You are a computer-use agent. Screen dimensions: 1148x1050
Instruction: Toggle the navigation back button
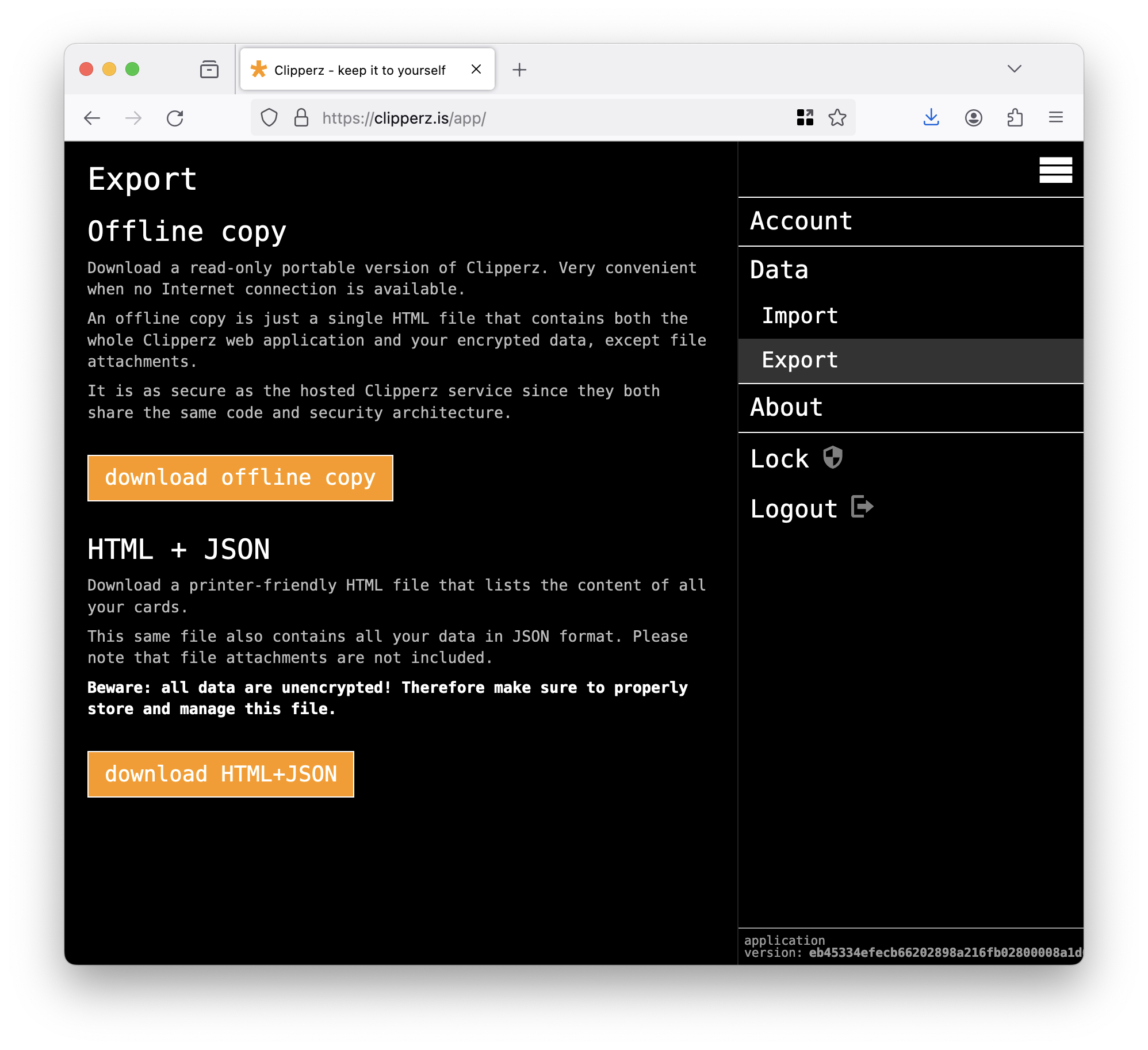pyautogui.click(x=92, y=117)
